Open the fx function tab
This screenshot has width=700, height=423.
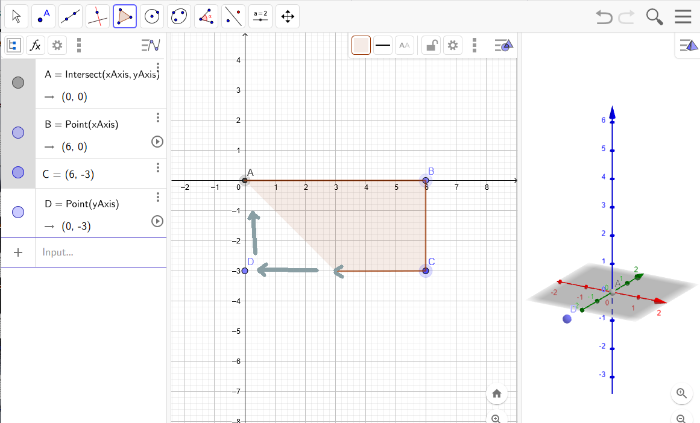coord(35,45)
